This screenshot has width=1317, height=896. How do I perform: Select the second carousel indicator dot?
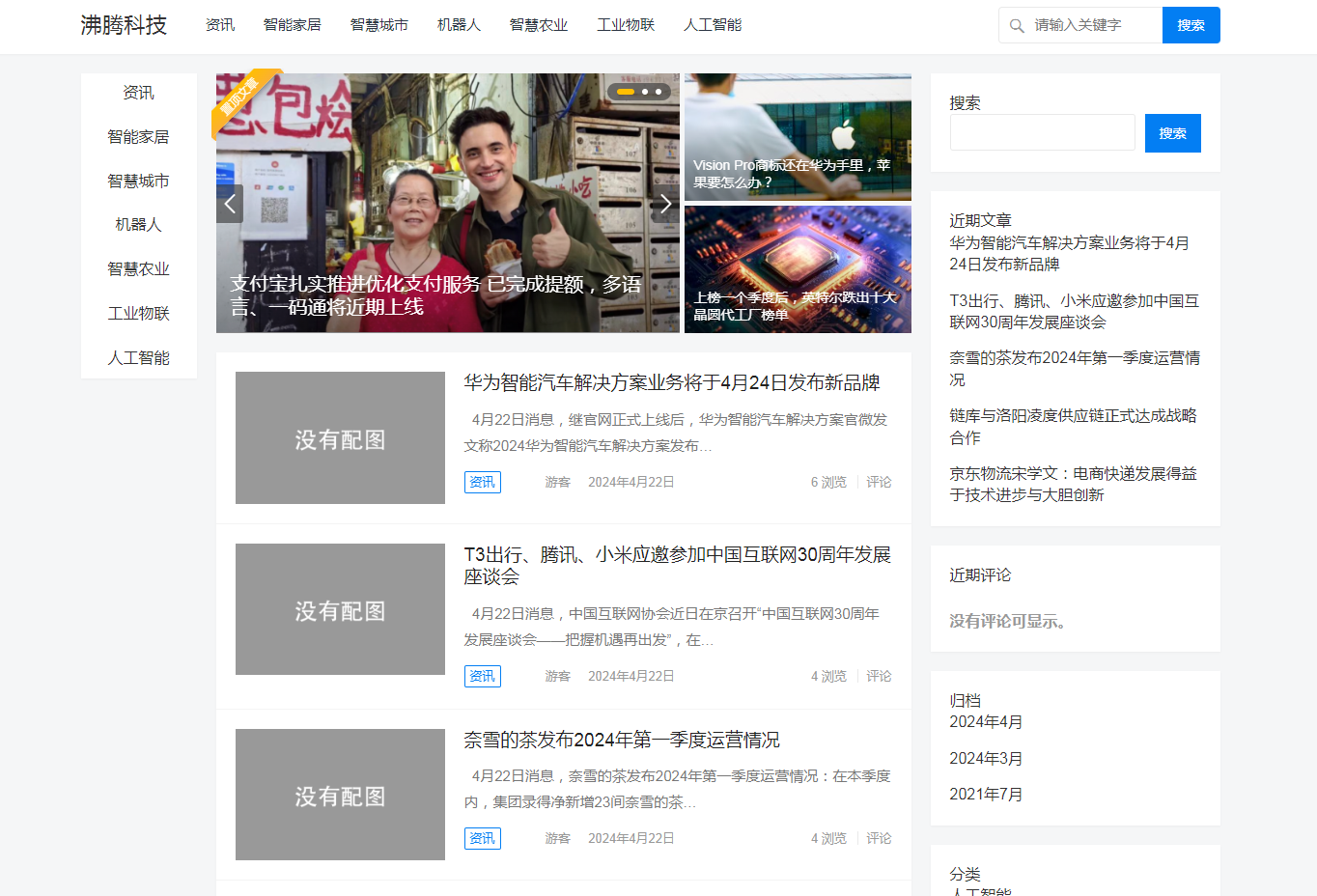click(x=645, y=92)
